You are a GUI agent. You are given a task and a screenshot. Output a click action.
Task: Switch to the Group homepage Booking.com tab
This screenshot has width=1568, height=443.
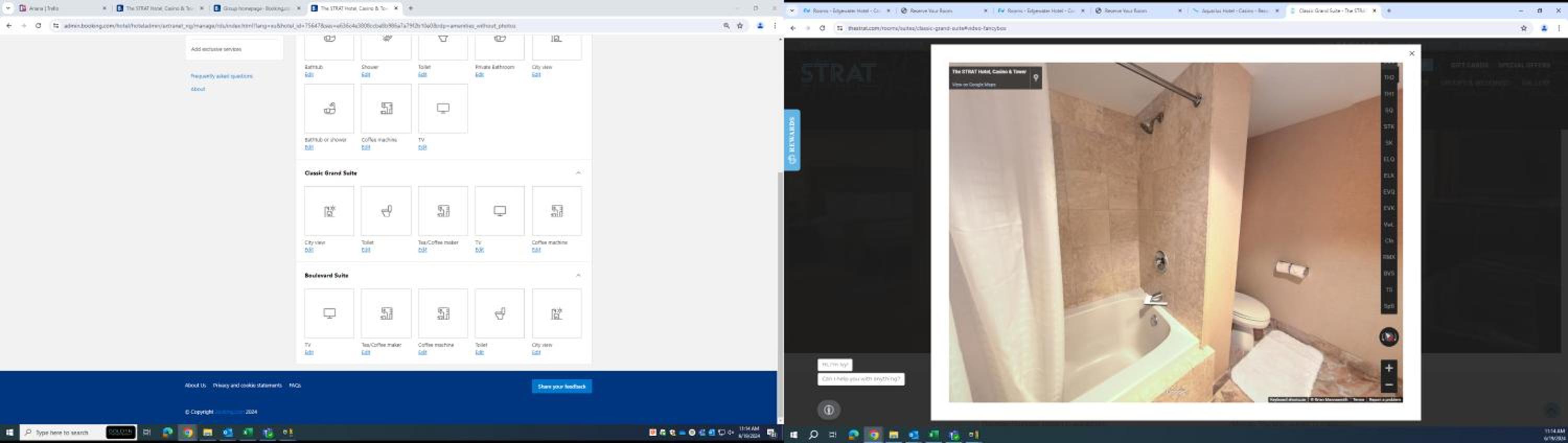[x=256, y=8]
